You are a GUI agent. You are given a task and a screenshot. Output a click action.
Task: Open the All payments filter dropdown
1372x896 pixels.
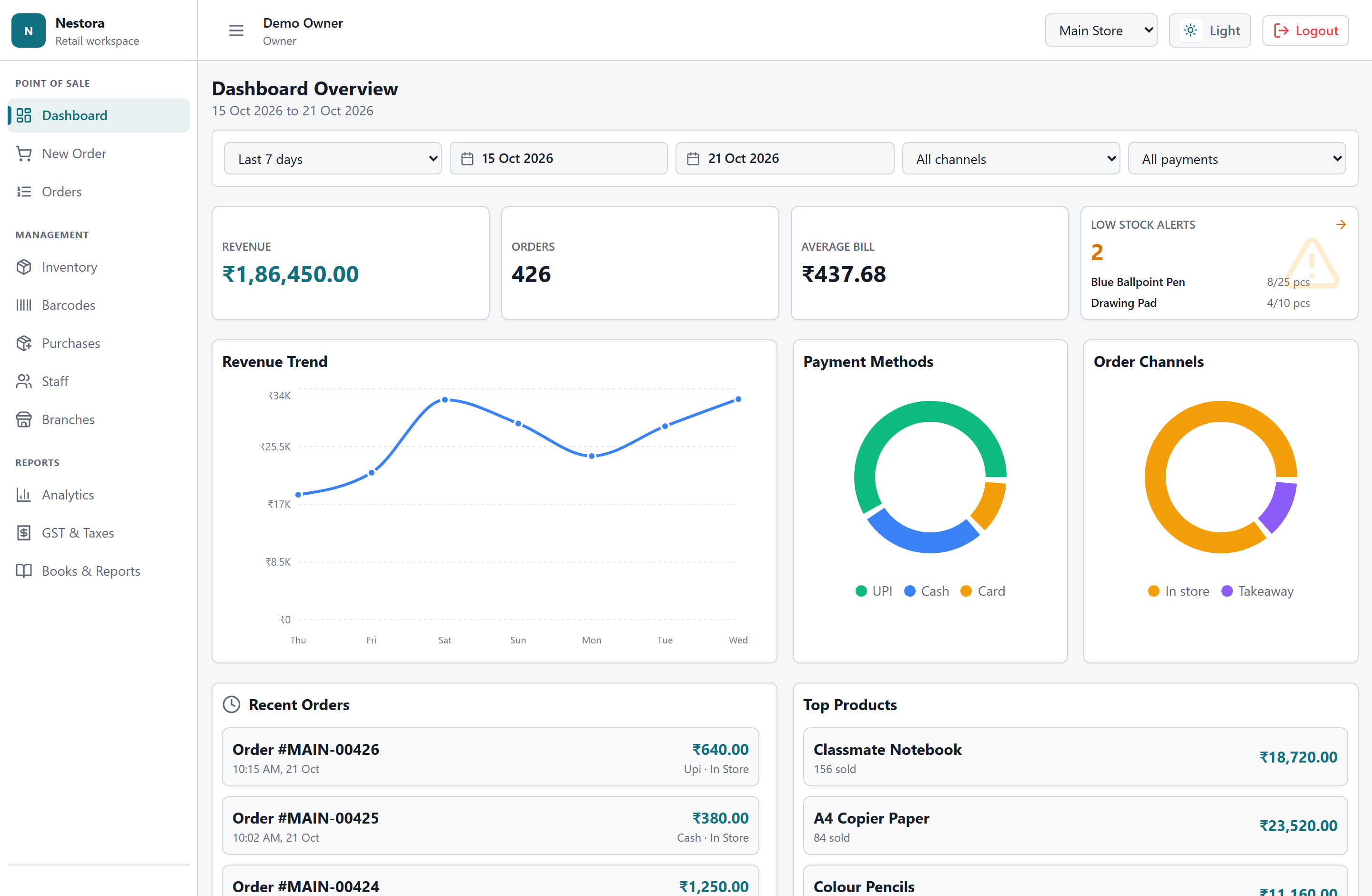pos(1237,159)
